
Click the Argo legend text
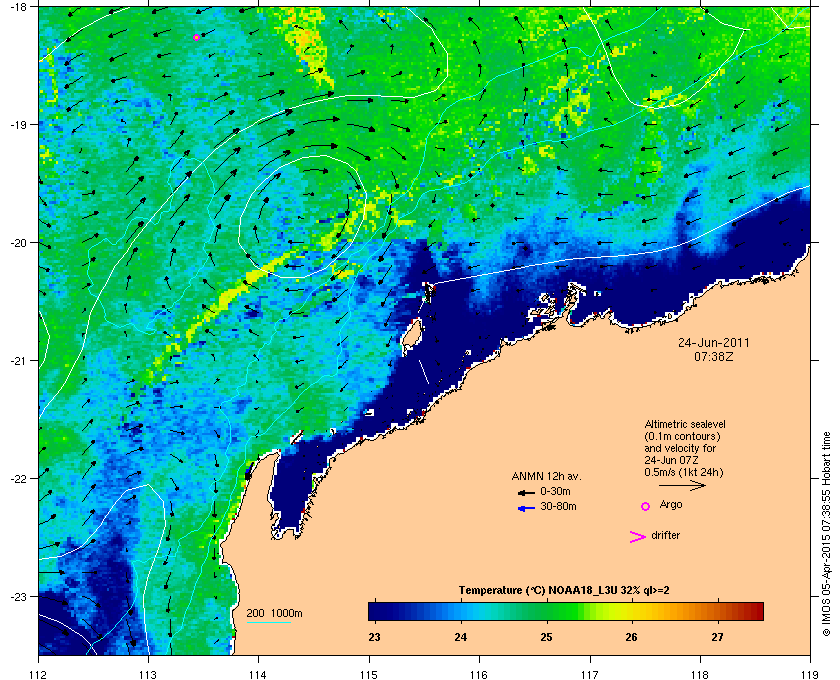coord(671,505)
